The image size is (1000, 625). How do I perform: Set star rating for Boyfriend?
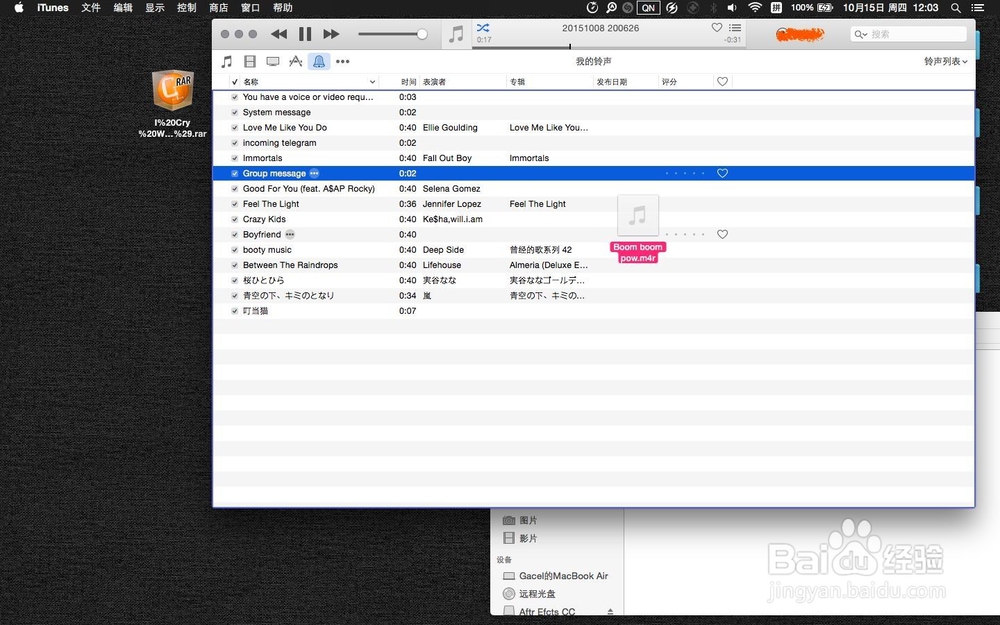click(x=685, y=235)
